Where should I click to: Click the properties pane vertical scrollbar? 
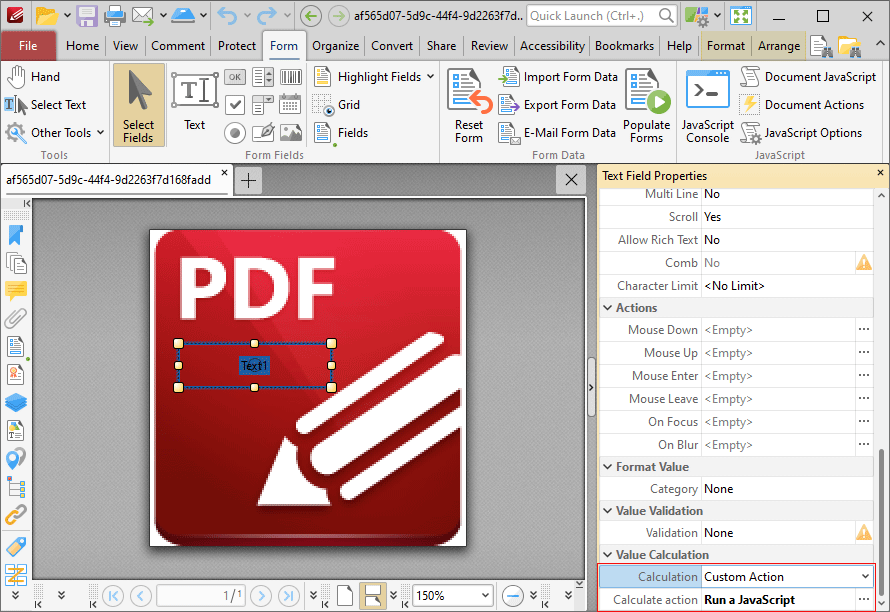point(881,520)
